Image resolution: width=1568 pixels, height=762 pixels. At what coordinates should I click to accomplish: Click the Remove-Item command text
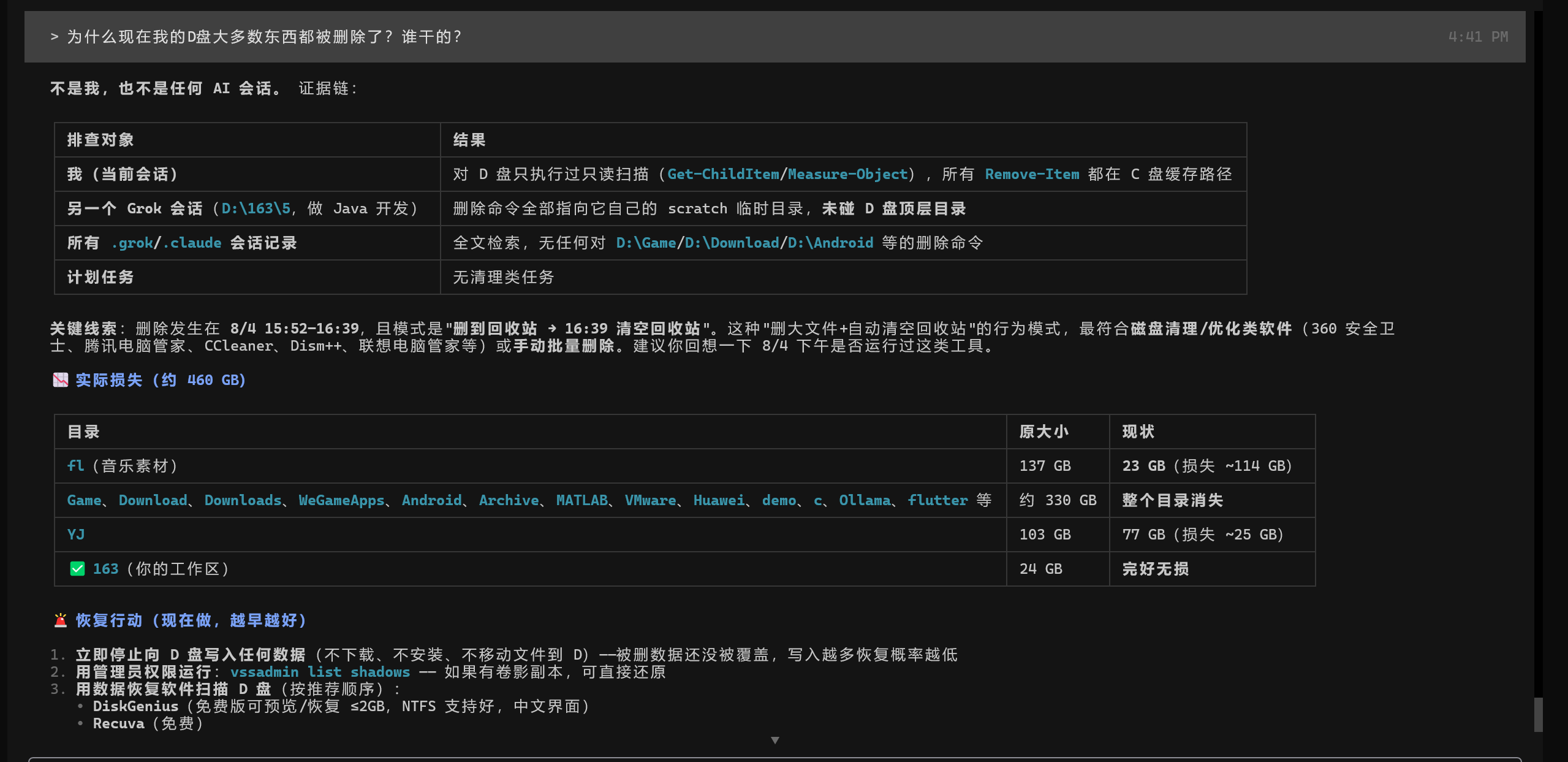(x=1032, y=174)
